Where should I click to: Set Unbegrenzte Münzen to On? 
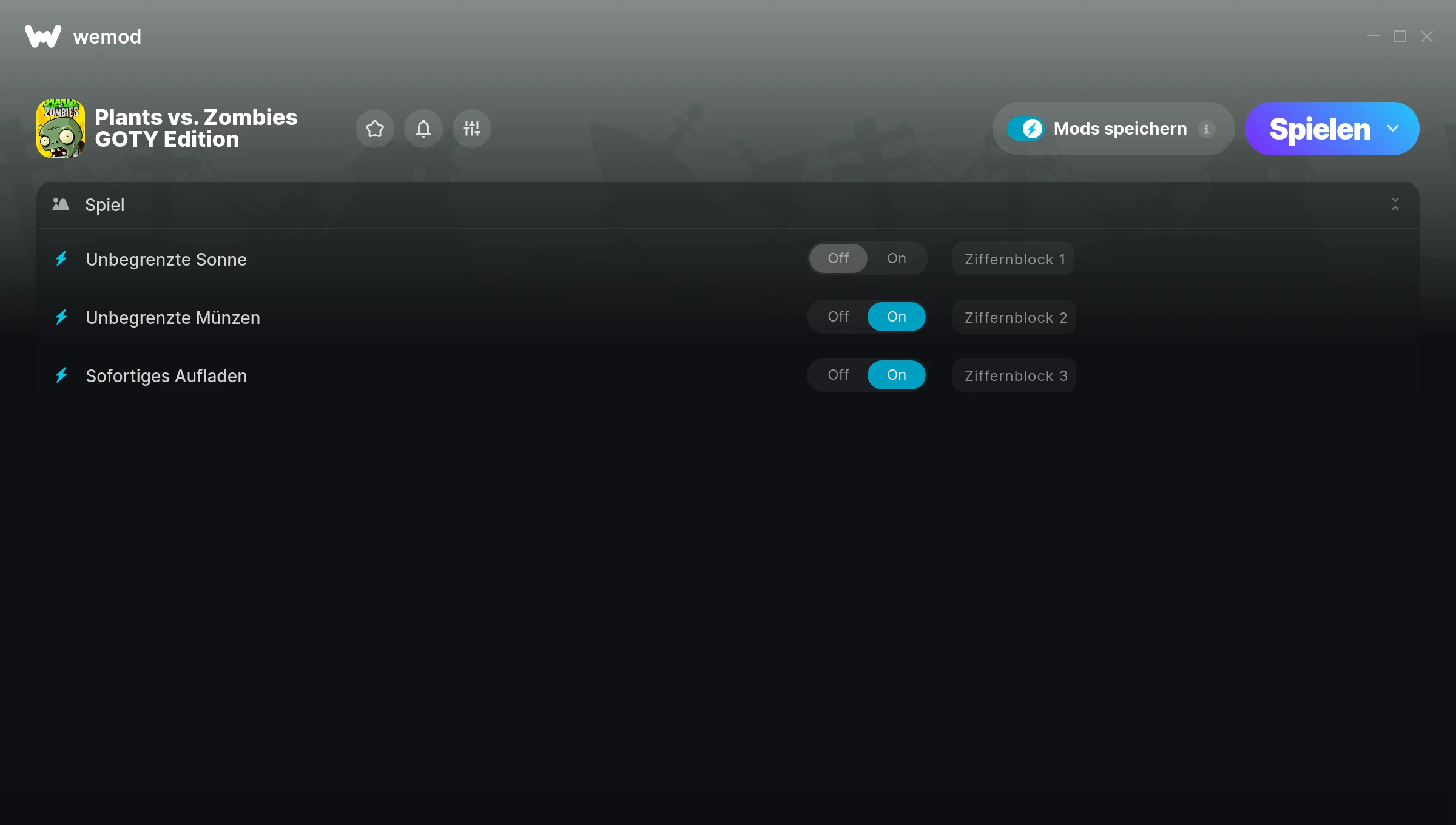click(x=897, y=317)
